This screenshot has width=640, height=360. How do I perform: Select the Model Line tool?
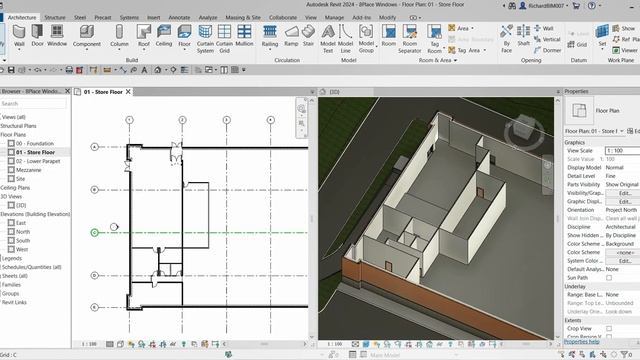tap(345, 39)
